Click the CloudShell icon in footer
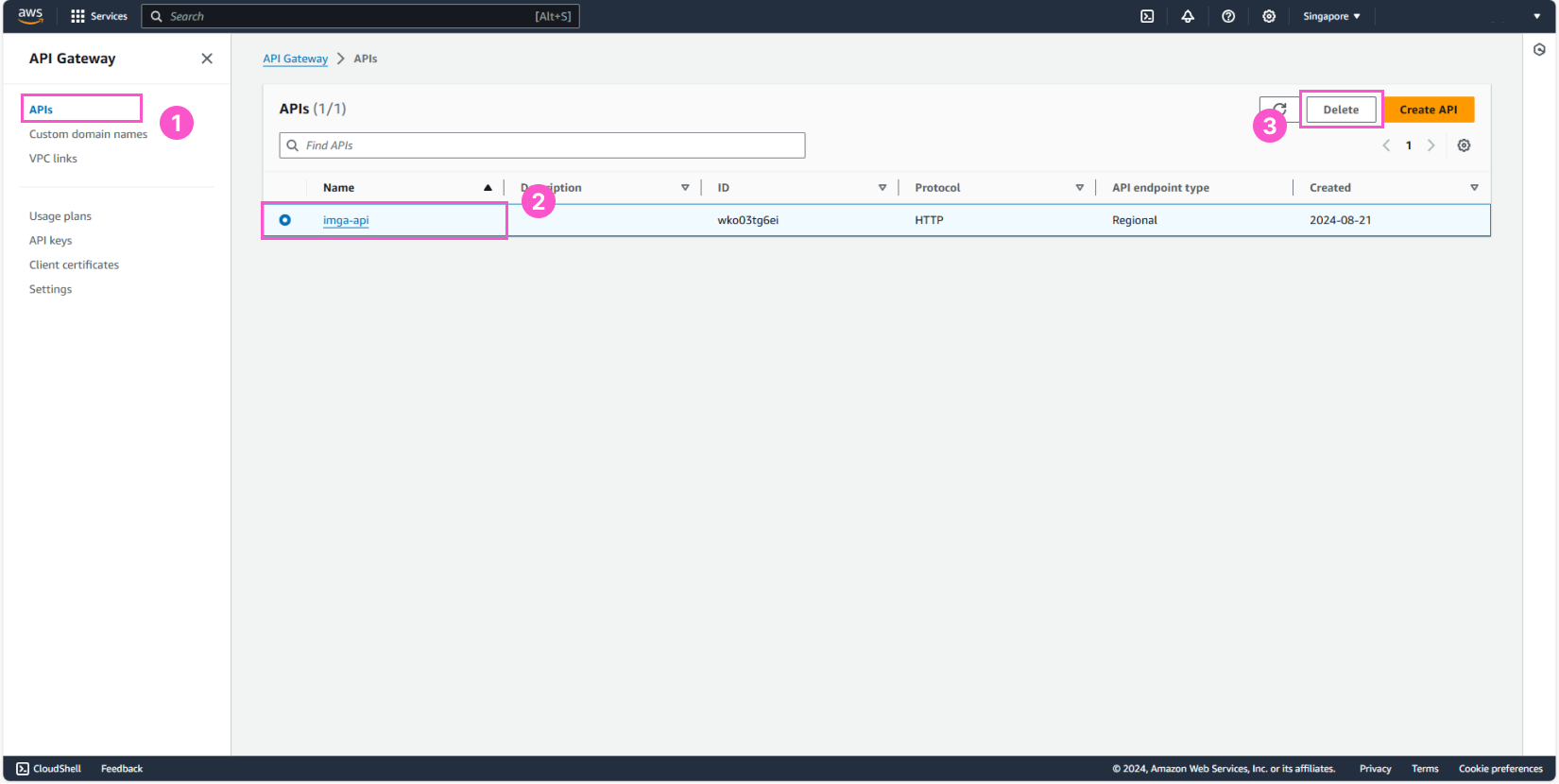The height and width of the screenshot is (784, 1559). [x=23, y=769]
